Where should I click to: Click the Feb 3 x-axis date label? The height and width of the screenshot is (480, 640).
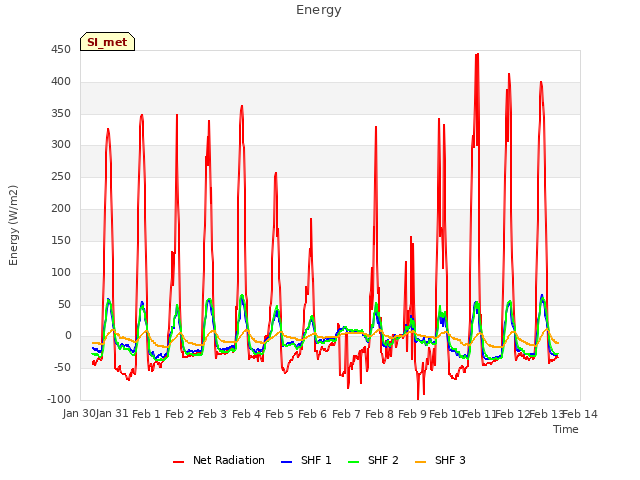212,414
